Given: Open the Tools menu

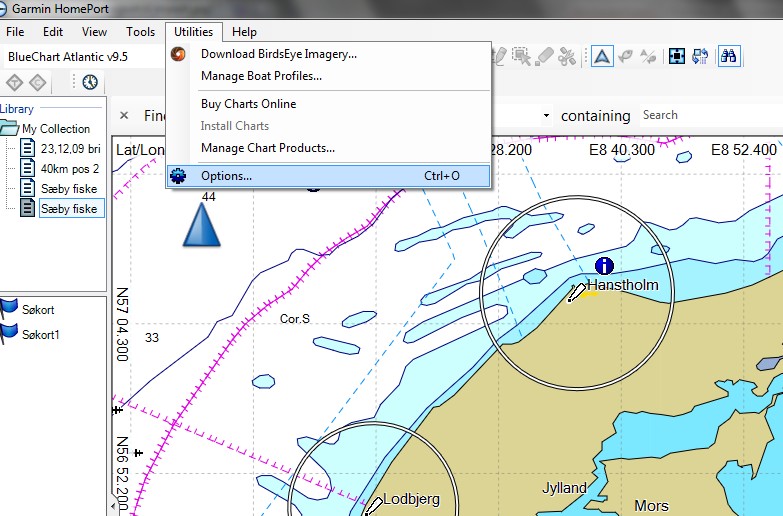Looking at the screenshot, I should [x=140, y=32].
